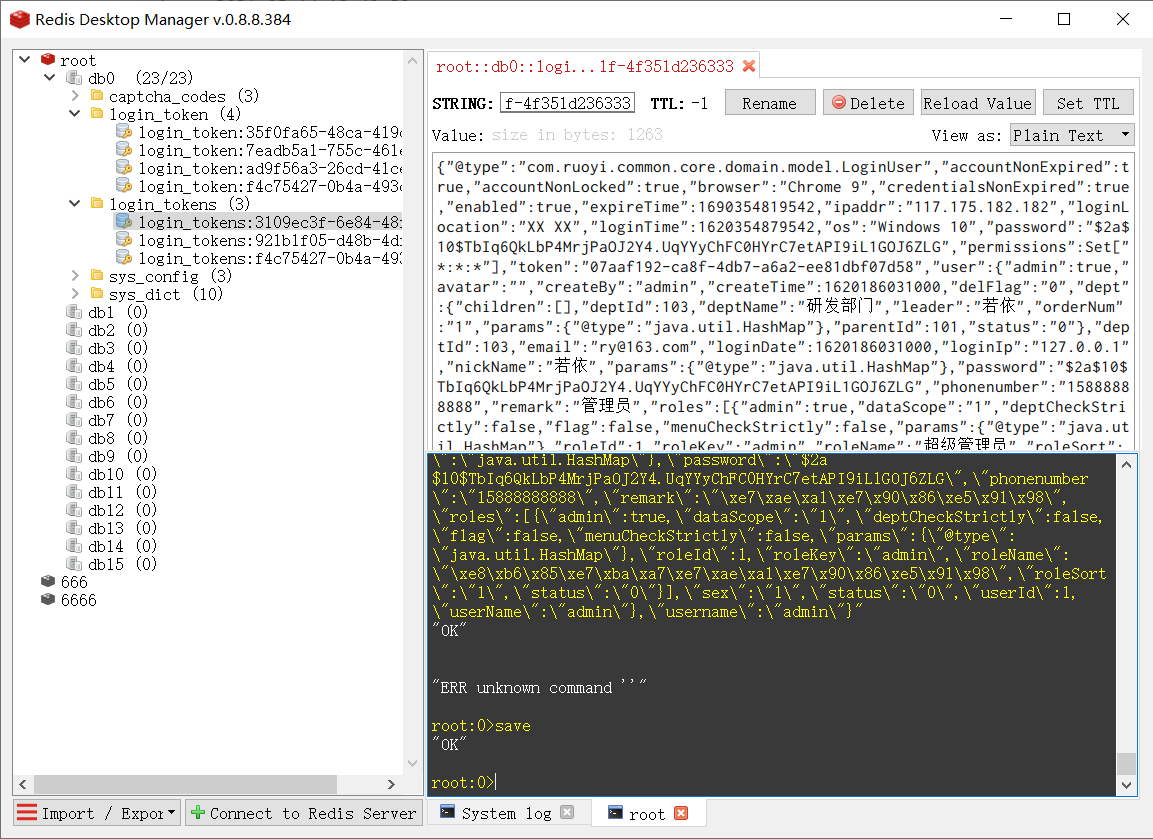Collapse the login_token namespace
The width and height of the screenshot is (1153, 839).
[x=74, y=113]
